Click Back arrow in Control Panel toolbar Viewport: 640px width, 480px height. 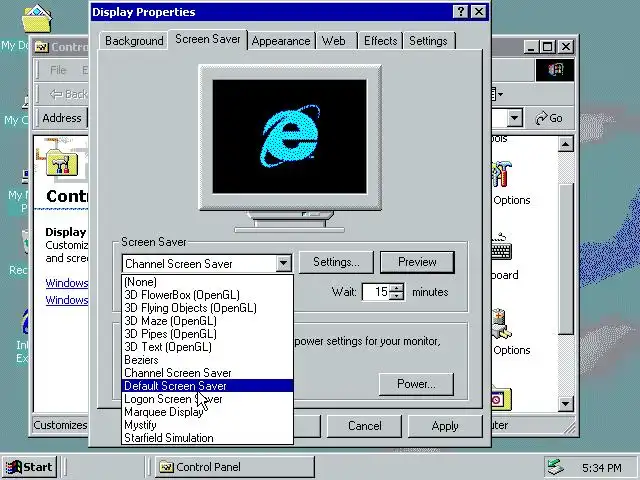click(69, 94)
